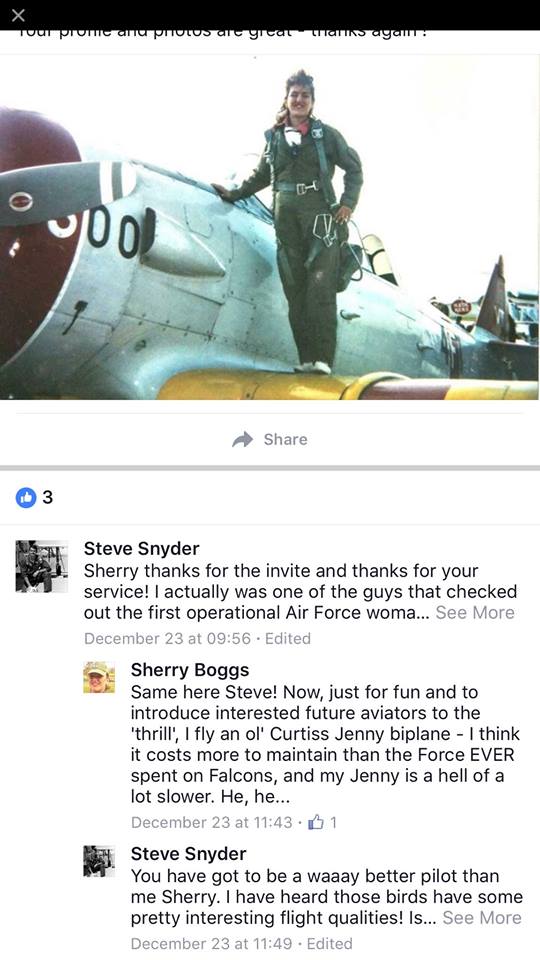View the pilot on airplane photo

pyautogui.click(x=269, y=227)
